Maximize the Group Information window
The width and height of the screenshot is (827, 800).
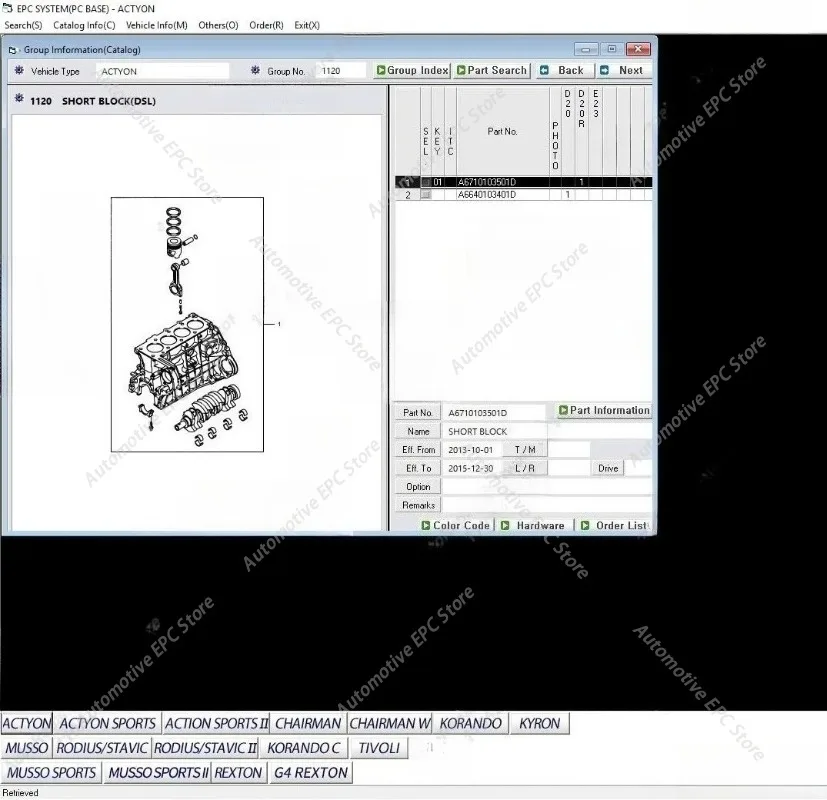612,50
